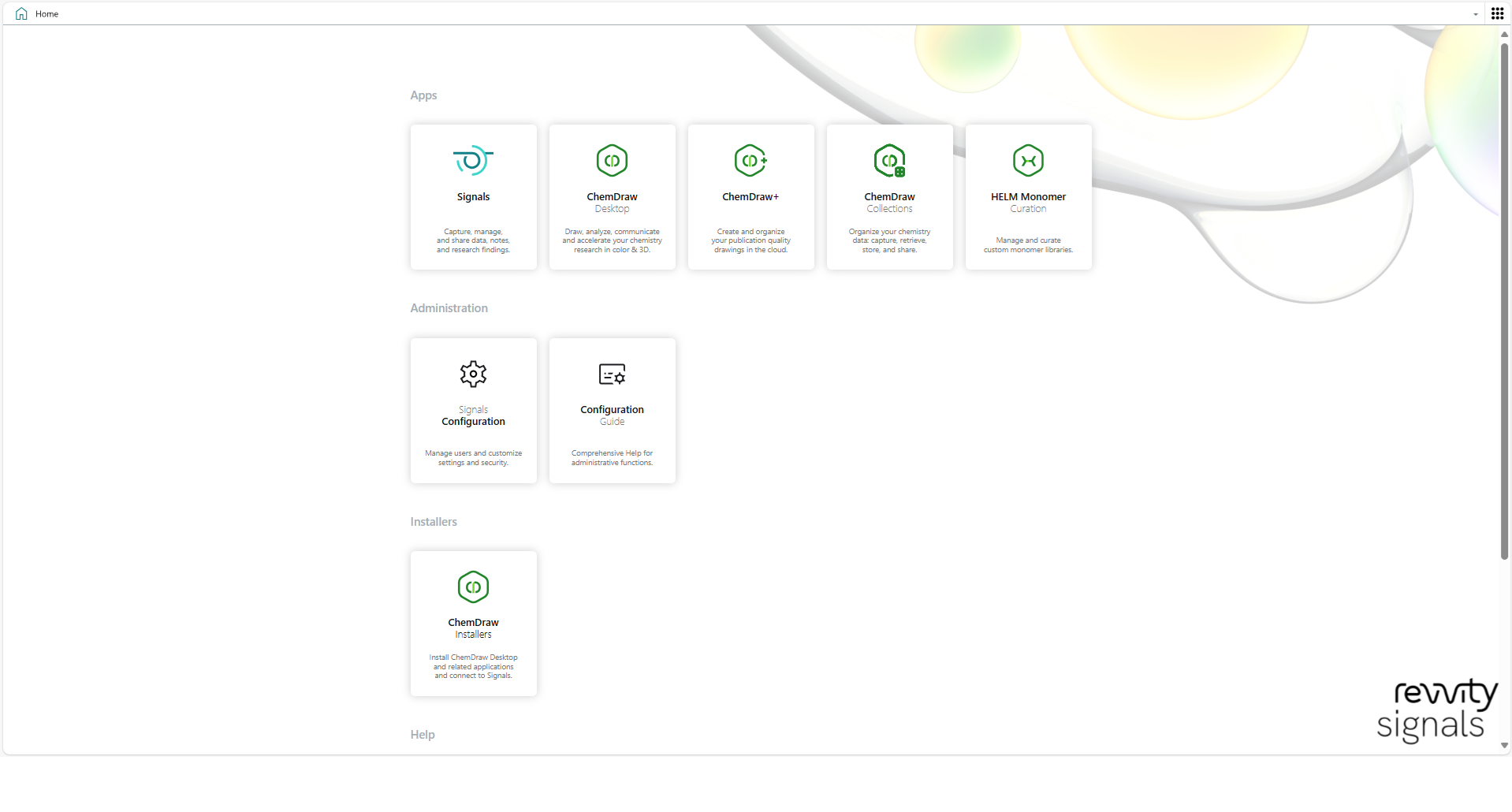Screen dimensions: 1512x812
Task: Click the Comprehensive Help description on Configuration Guide
Action: [612, 458]
